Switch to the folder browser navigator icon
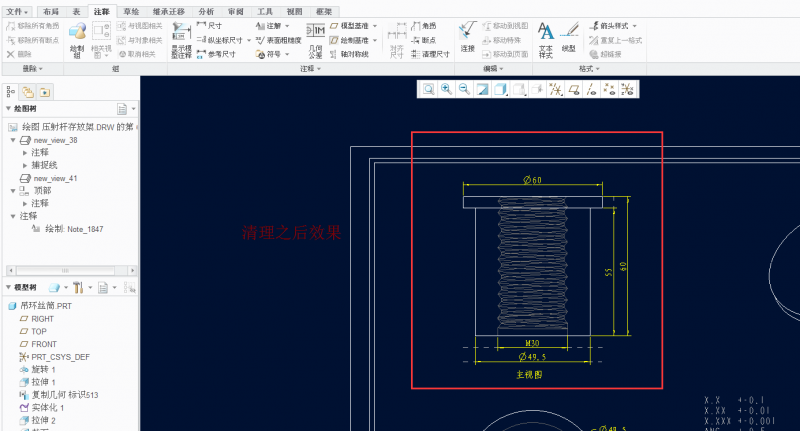Image resolution: width=800 pixels, height=431 pixels. pos(28,92)
